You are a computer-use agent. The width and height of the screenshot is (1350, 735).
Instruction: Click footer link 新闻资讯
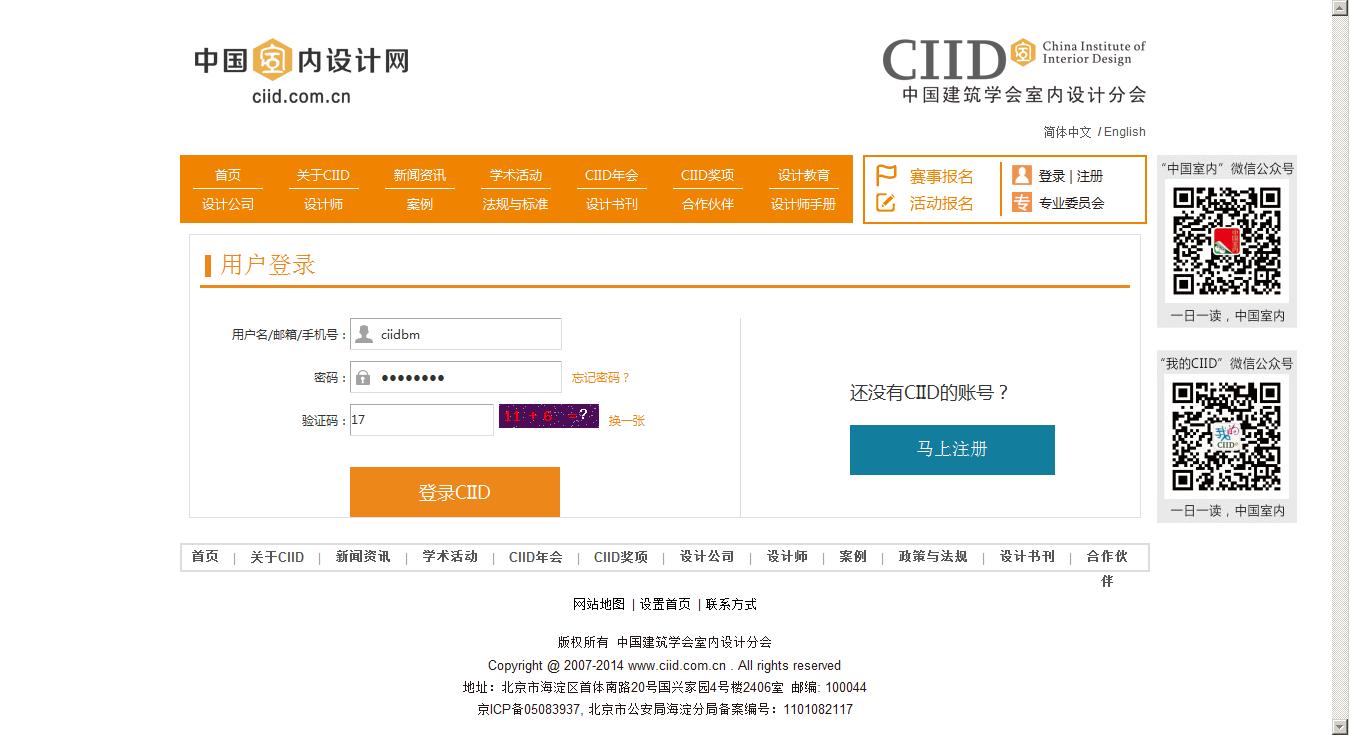[363, 557]
